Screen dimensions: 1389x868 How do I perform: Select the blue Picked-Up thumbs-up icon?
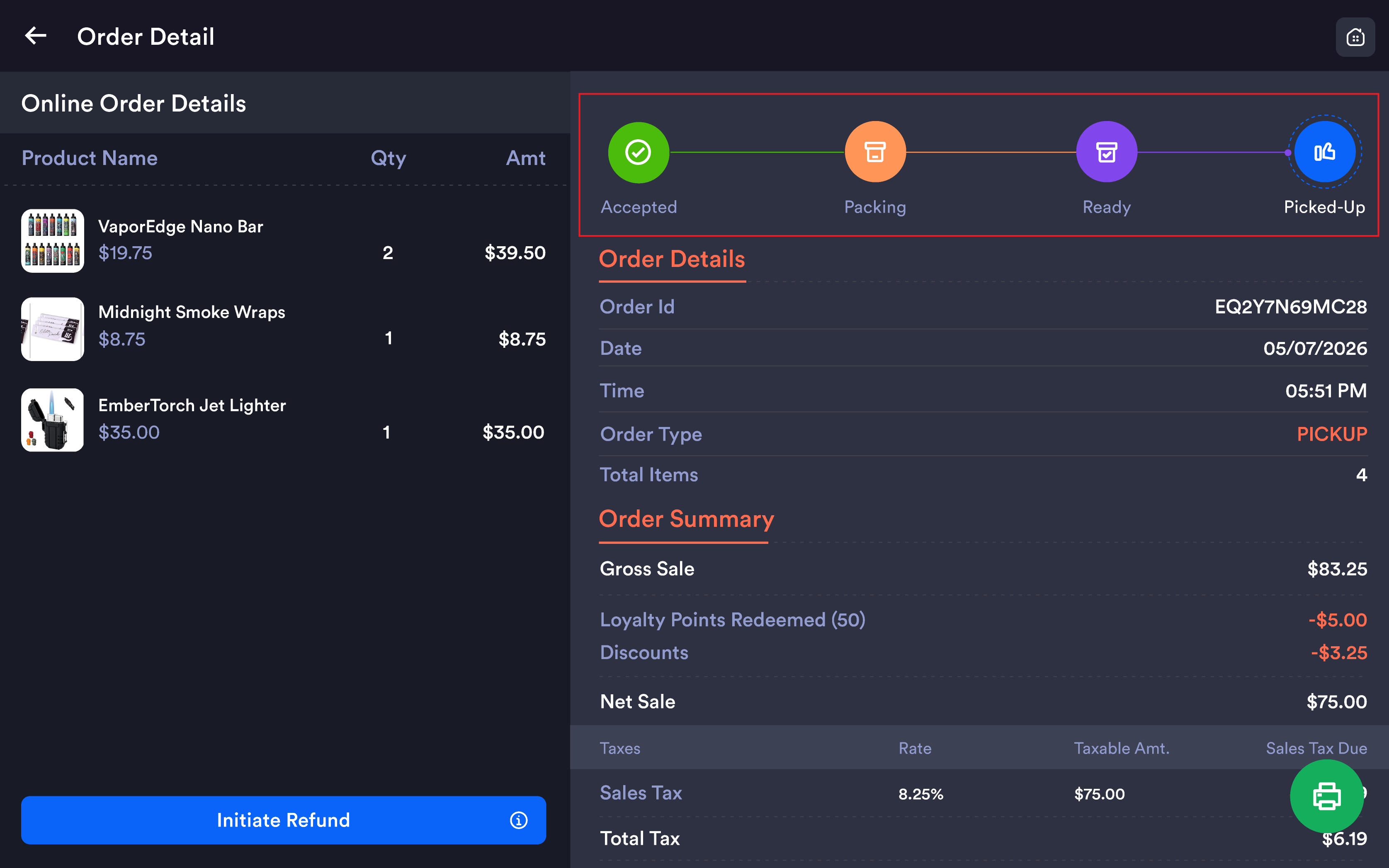coord(1324,152)
